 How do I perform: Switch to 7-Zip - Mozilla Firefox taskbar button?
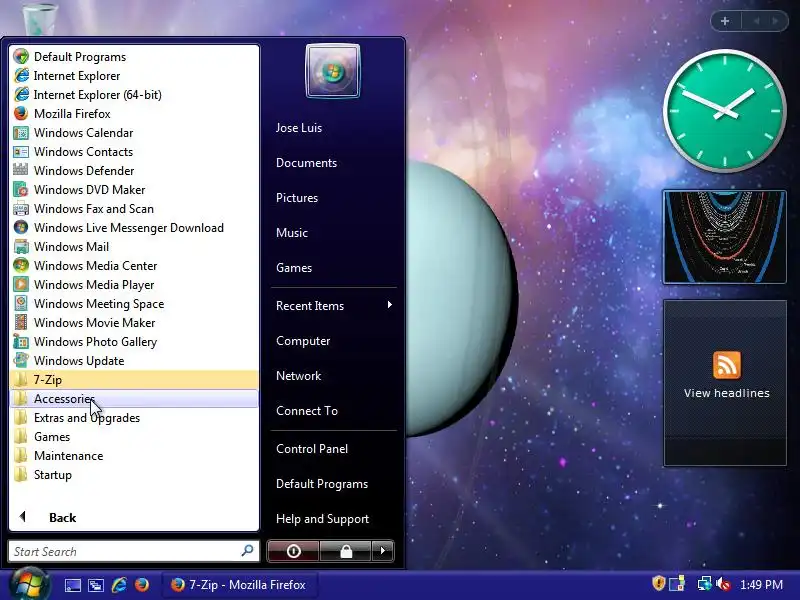click(240, 585)
